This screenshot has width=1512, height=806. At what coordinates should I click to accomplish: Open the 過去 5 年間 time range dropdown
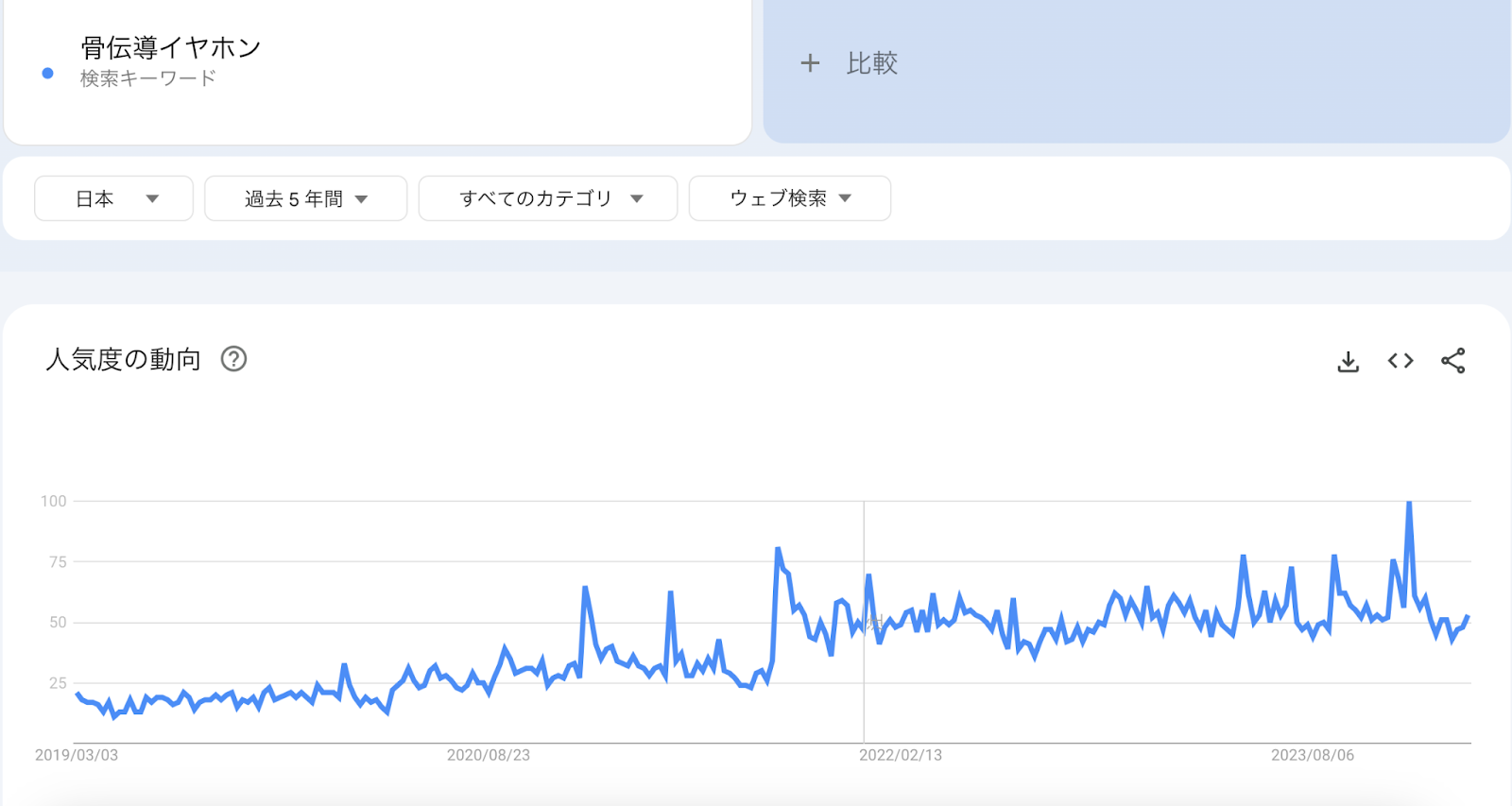[x=306, y=198]
